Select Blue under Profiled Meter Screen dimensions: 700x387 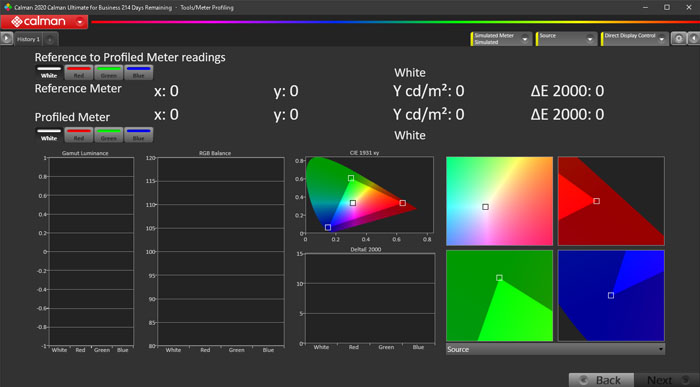[x=138, y=135]
